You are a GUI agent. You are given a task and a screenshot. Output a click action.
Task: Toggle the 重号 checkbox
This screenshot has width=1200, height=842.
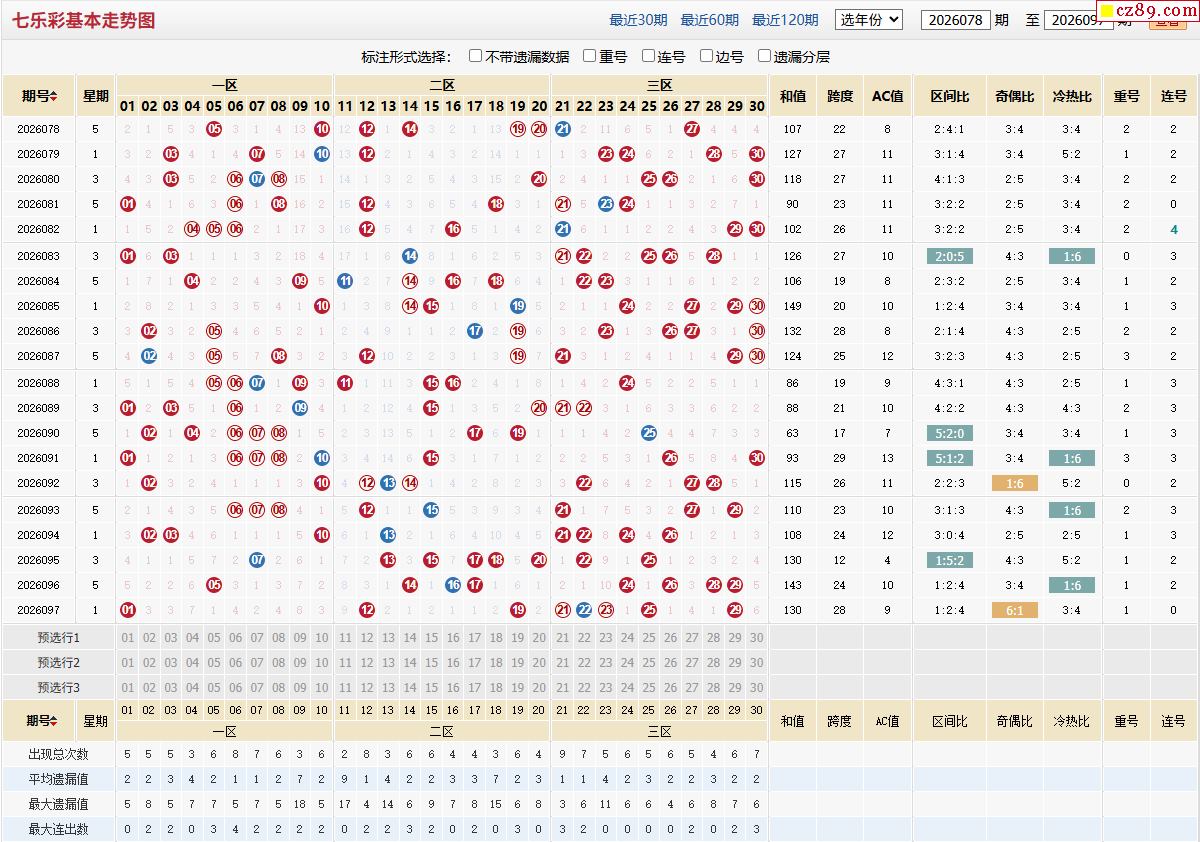(x=590, y=56)
